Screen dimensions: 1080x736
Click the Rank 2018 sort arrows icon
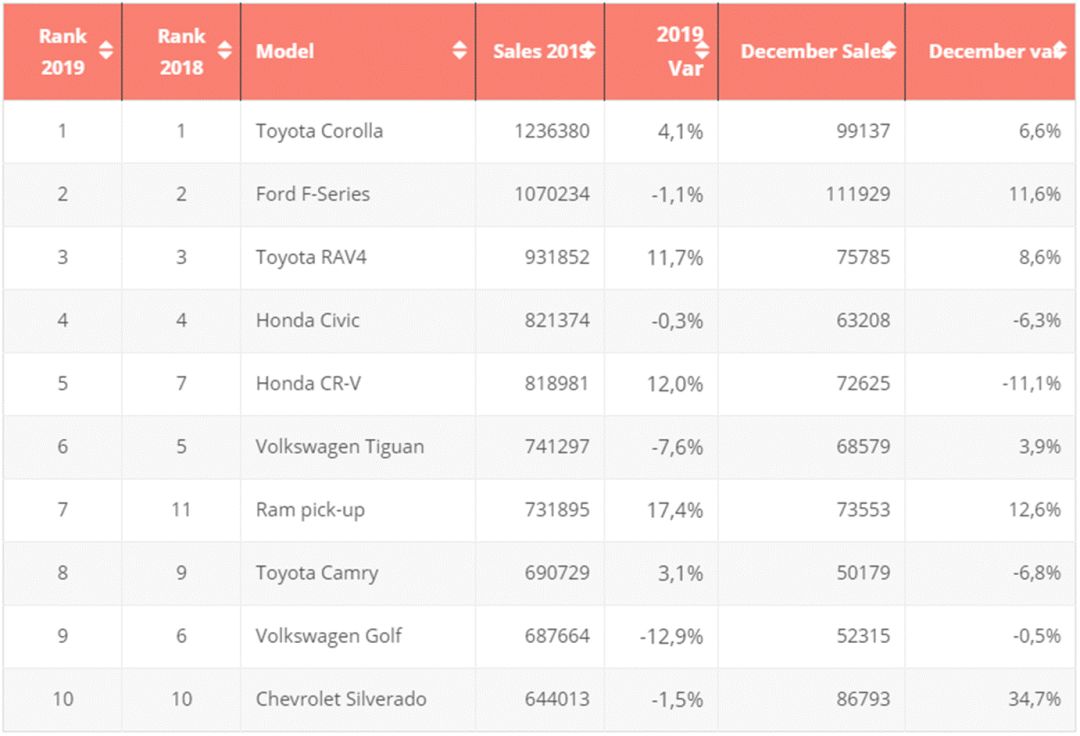coord(224,51)
